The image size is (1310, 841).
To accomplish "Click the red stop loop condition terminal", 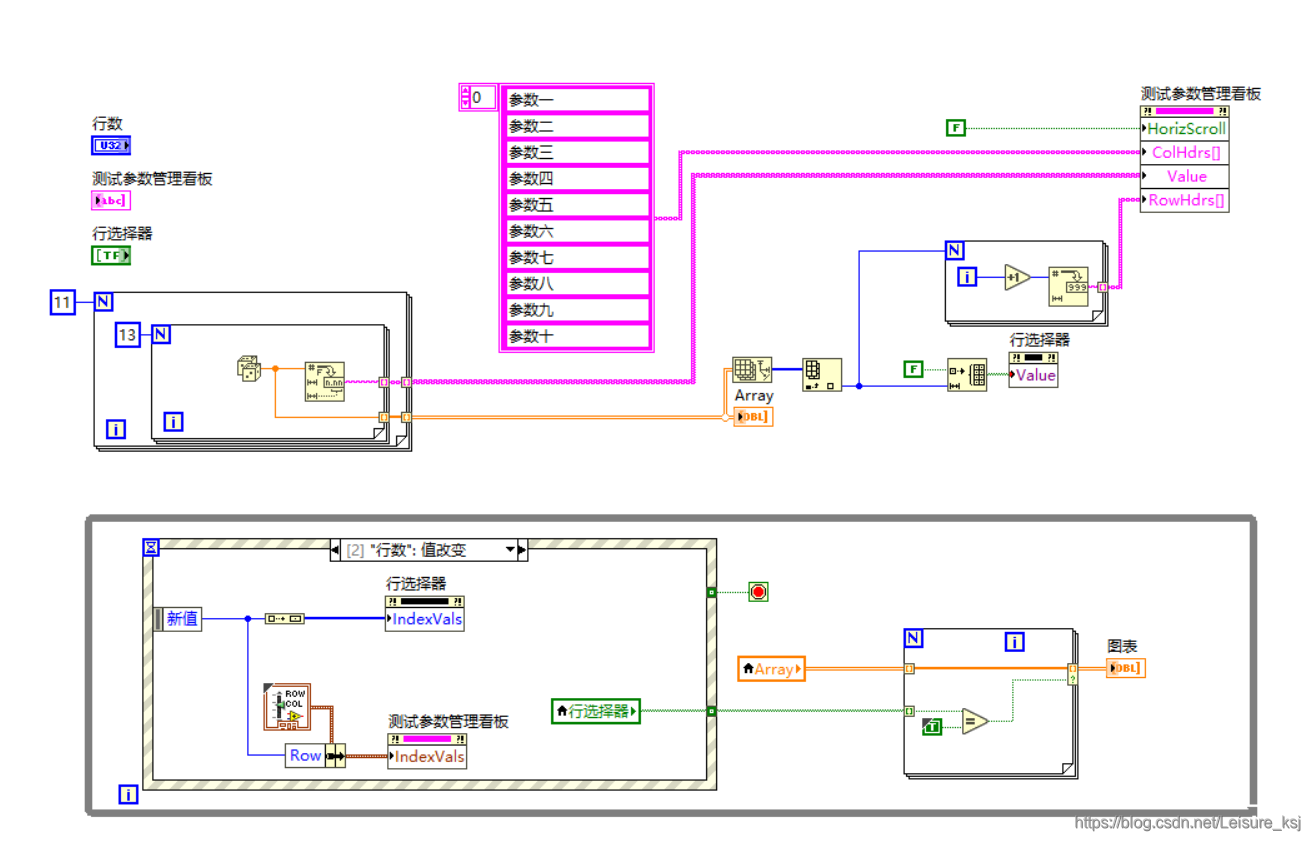I will point(758,592).
